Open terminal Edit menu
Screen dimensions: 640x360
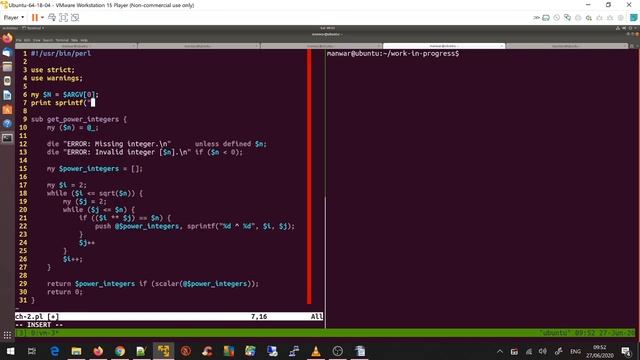(x=27, y=40)
